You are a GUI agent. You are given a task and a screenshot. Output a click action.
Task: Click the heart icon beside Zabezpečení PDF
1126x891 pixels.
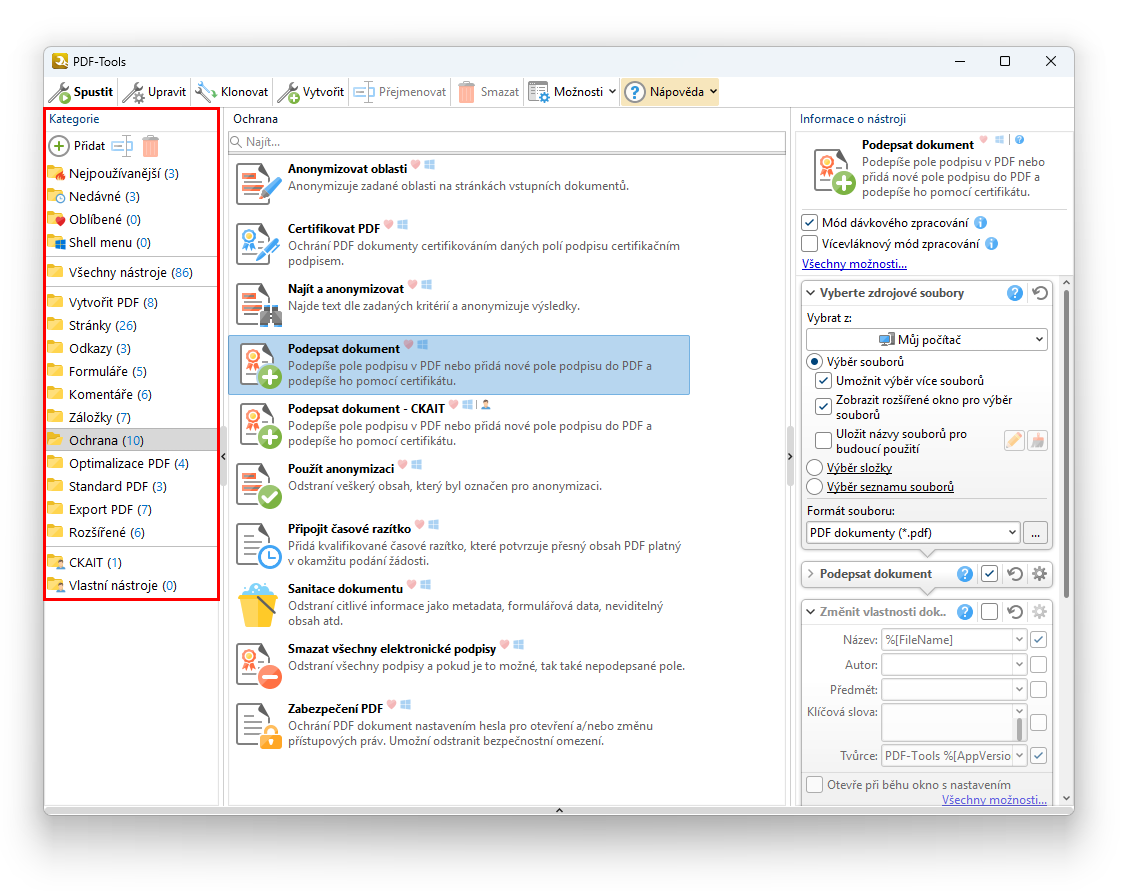pyautogui.click(x=391, y=705)
